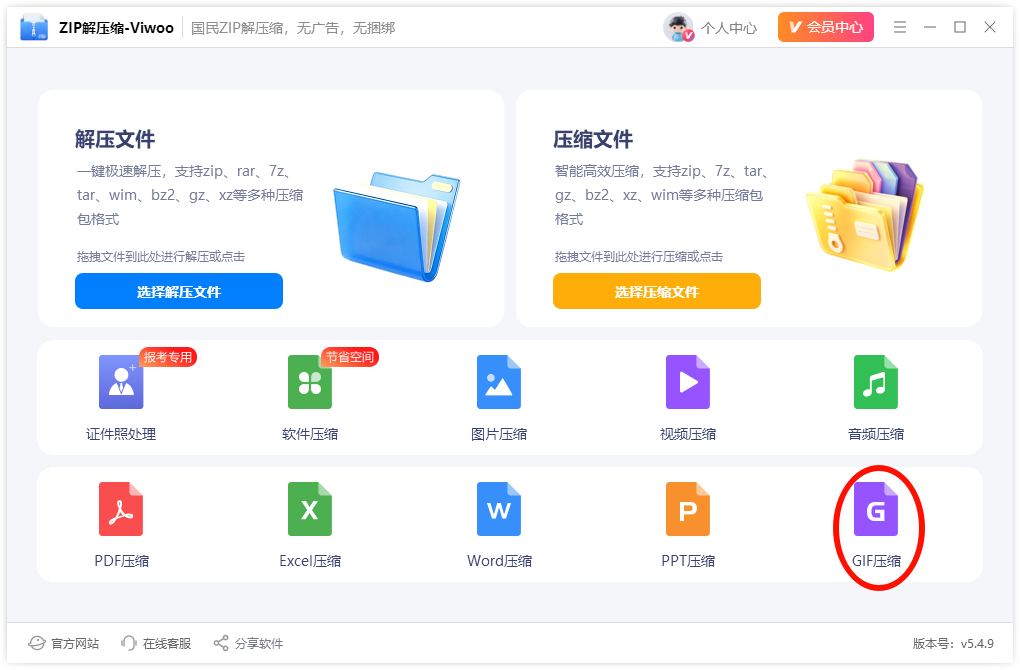Viewport: 1020px width, 670px height.
Task: Open the 证件照处理 ID photo tool icon
Action: [x=121, y=382]
